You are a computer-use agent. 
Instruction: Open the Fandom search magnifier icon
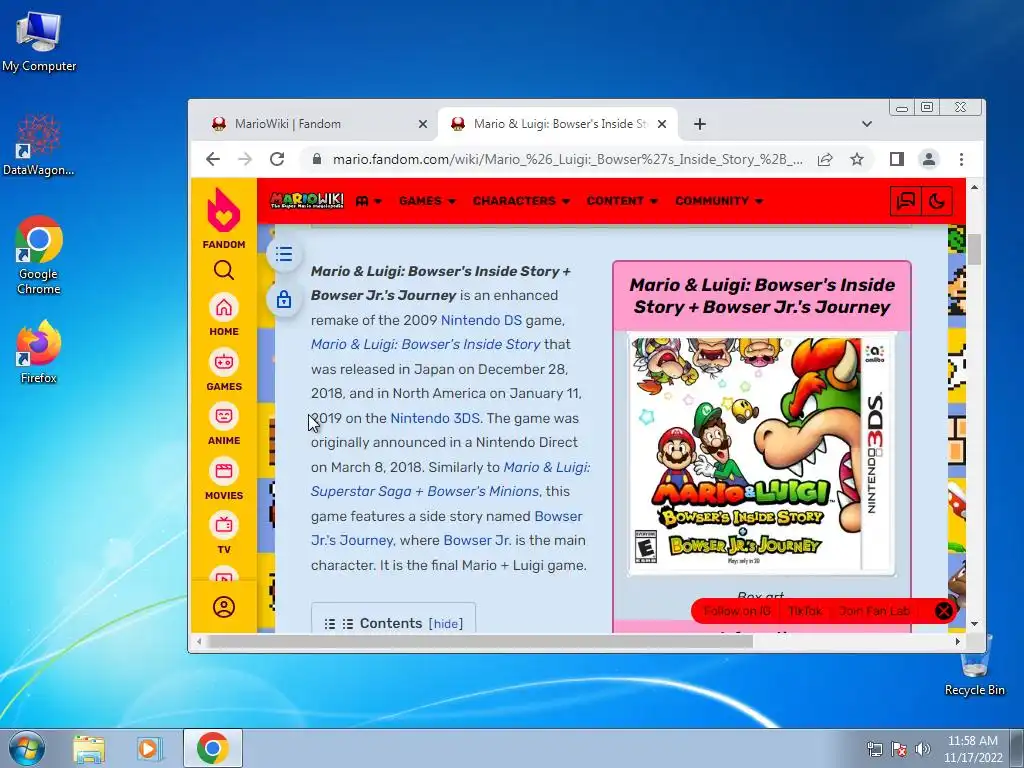coord(223,270)
